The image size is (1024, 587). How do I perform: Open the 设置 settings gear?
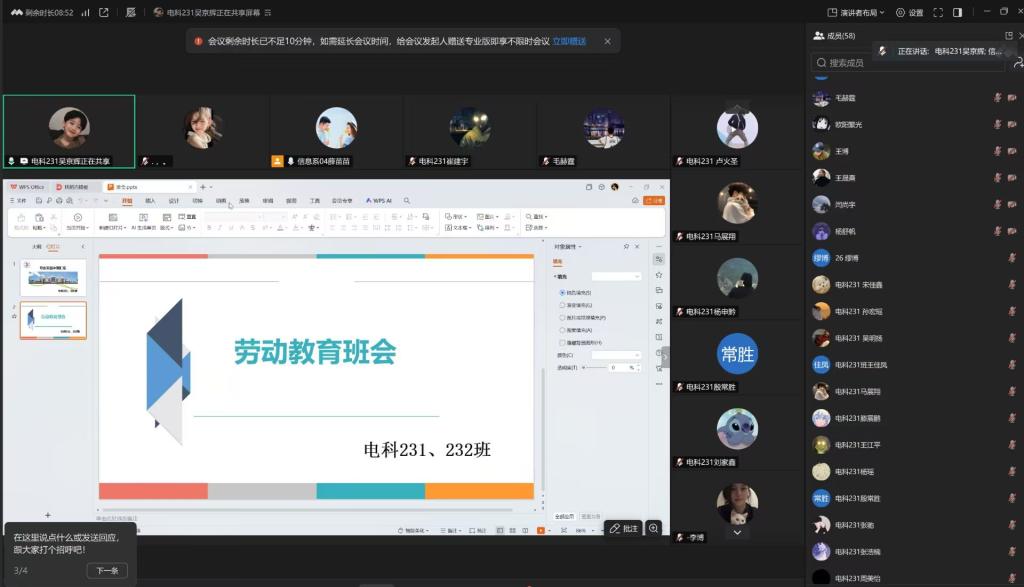(909, 13)
